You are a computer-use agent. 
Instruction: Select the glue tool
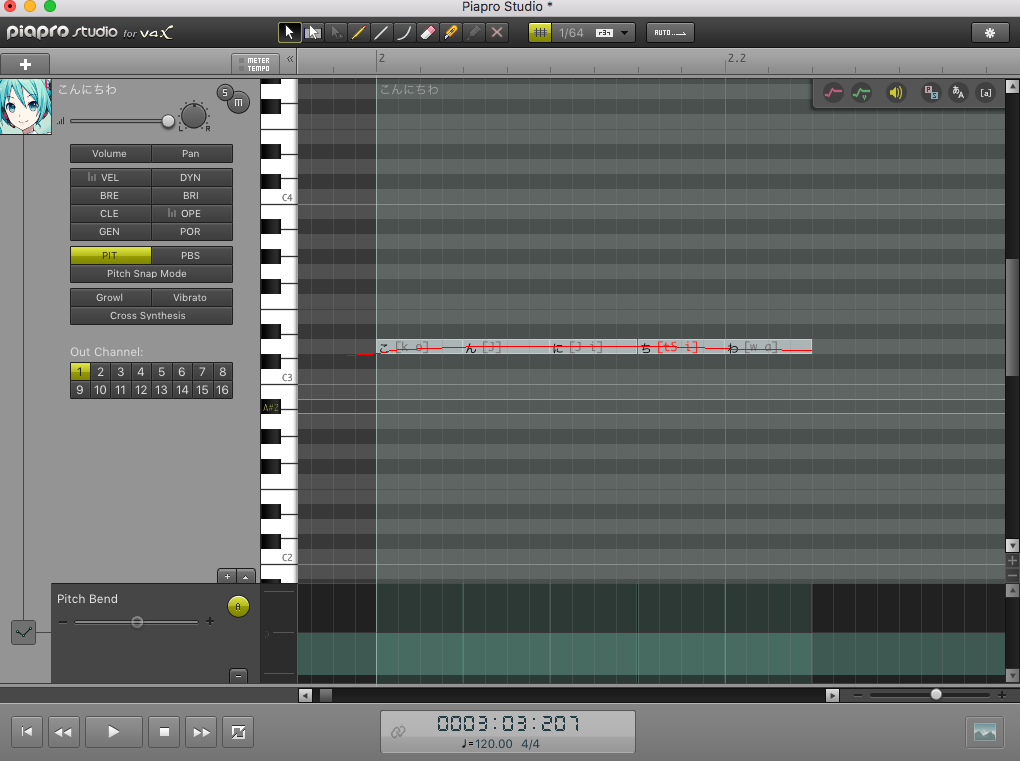474,33
